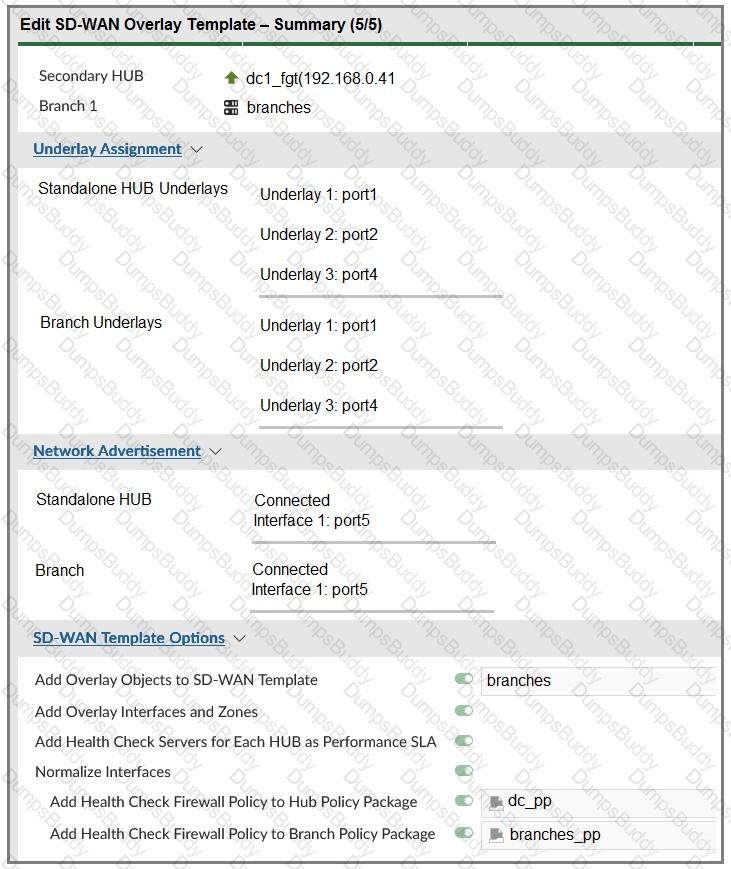
Task: Click the policy package icon beside dc_pp
Action: (x=497, y=802)
